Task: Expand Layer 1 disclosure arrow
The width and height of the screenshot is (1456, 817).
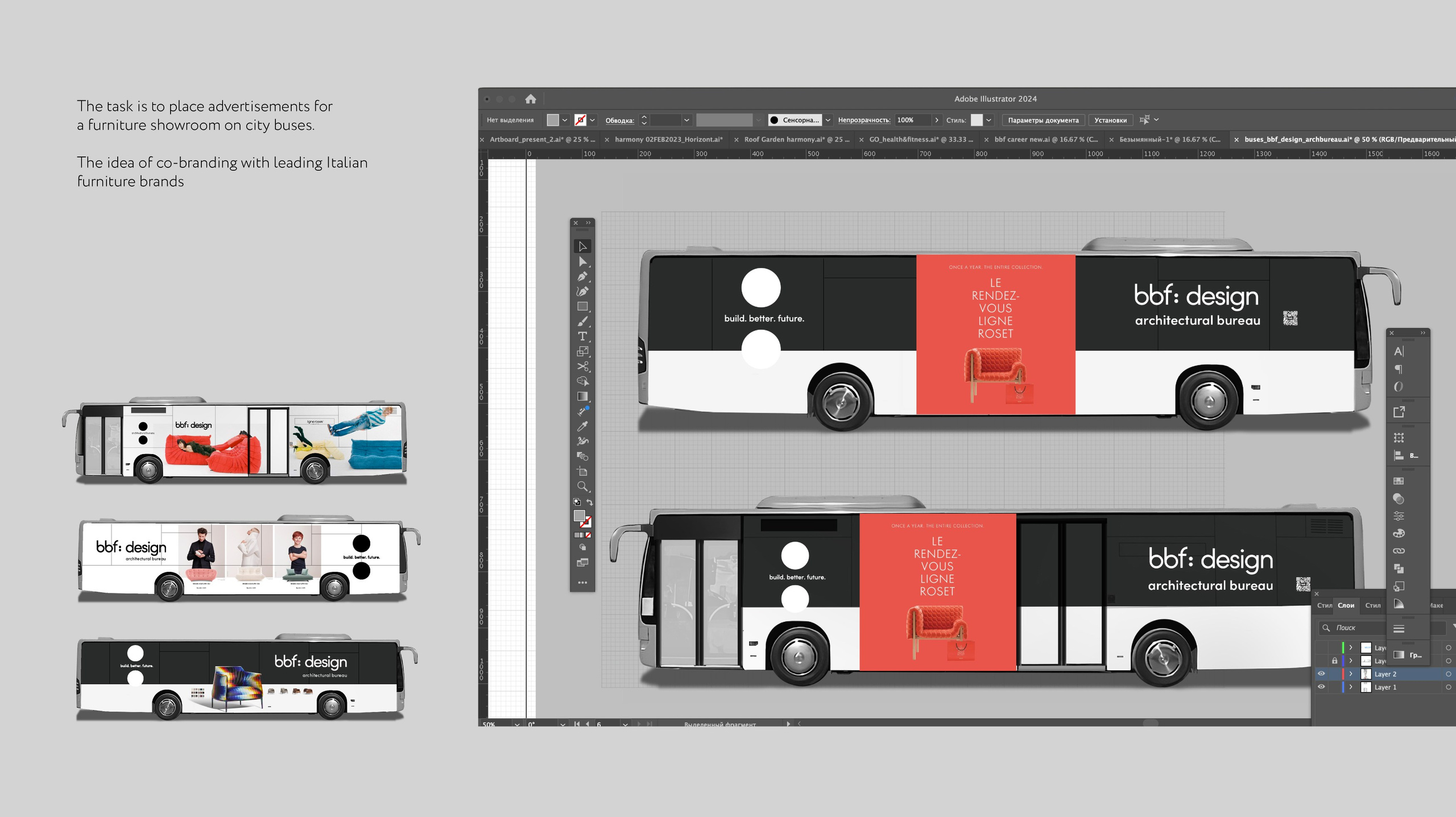Action: click(x=1351, y=687)
